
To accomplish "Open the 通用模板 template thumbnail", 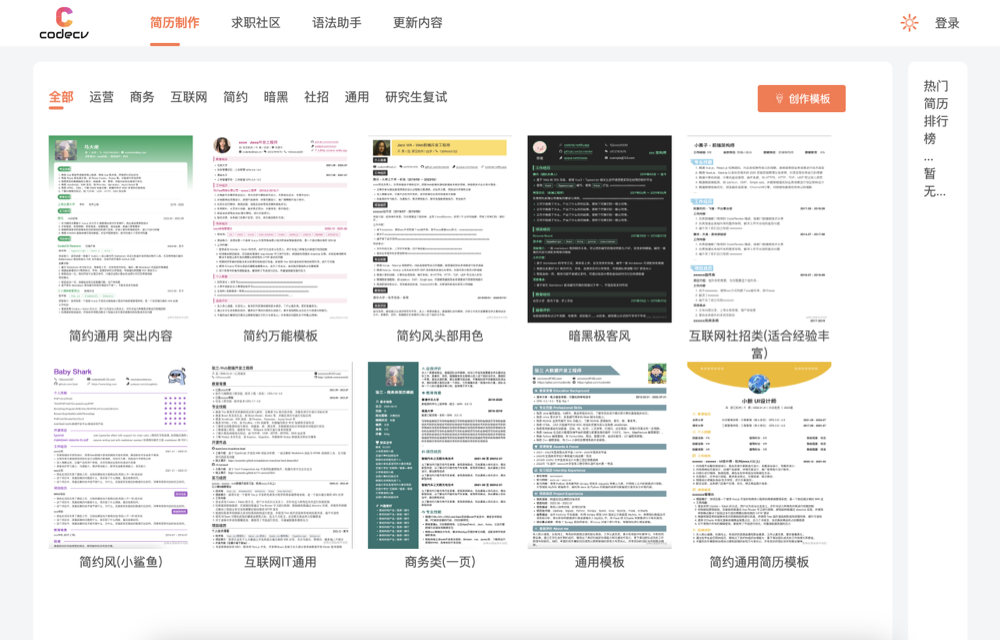I will pyautogui.click(x=599, y=455).
